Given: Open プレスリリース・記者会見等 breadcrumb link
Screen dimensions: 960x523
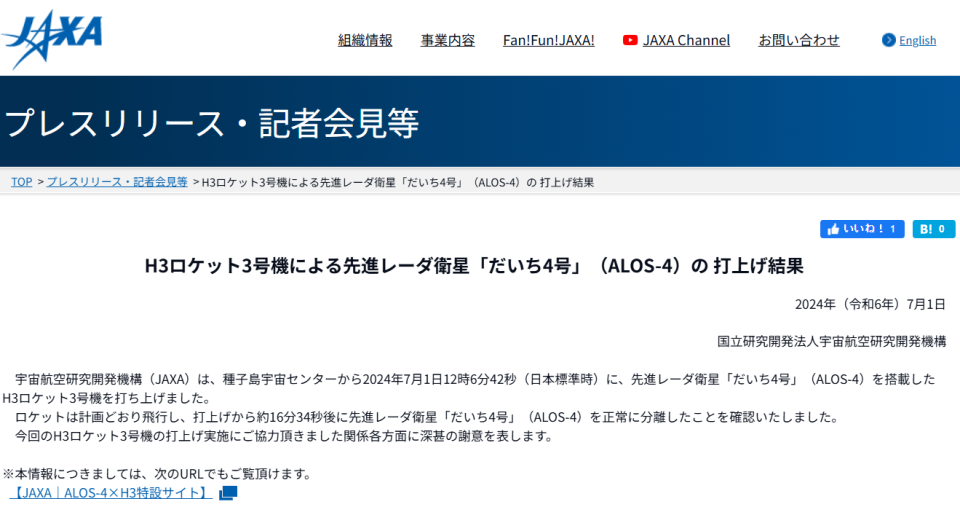Looking at the screenshot, I should 117,182.
